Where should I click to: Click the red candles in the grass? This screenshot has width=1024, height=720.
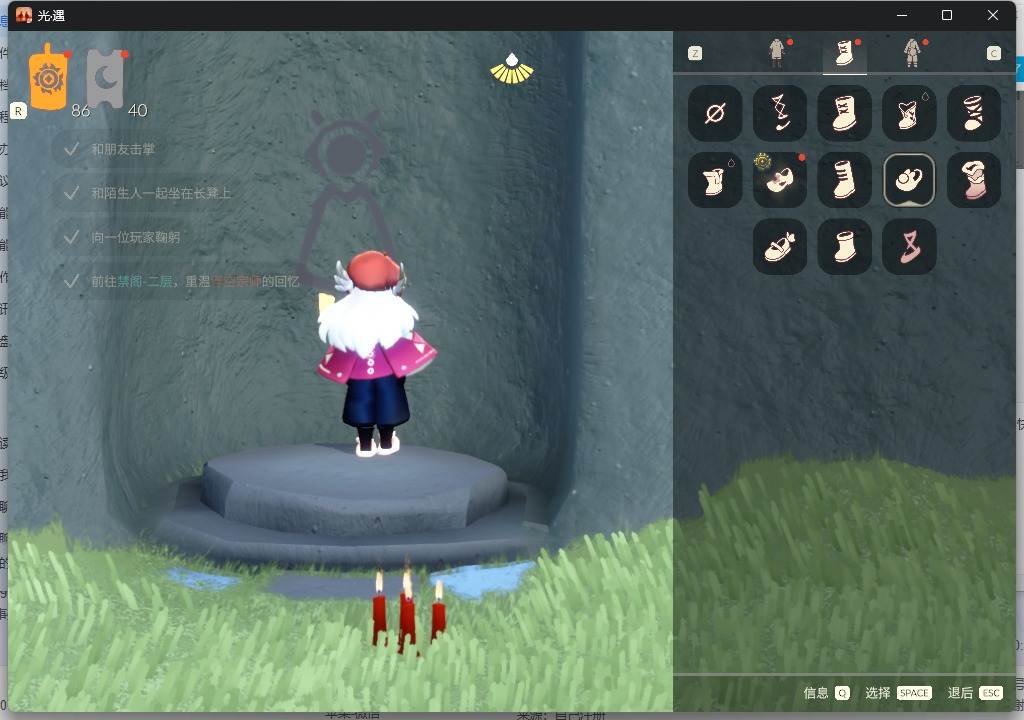(409, 611)
